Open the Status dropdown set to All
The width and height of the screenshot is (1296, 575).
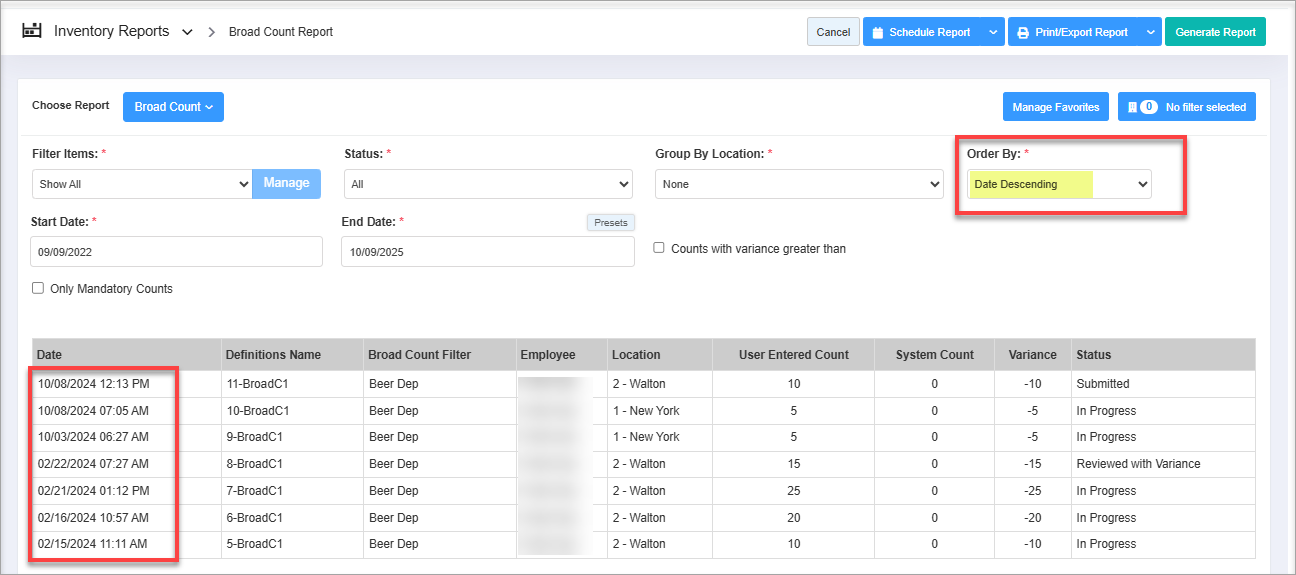click(x=488, y=184)
